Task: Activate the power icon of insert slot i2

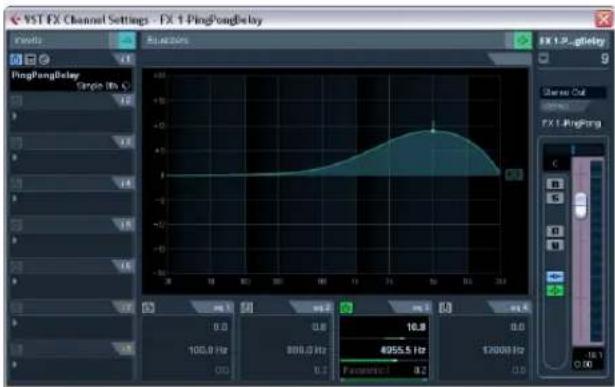Action: (16, 101)
